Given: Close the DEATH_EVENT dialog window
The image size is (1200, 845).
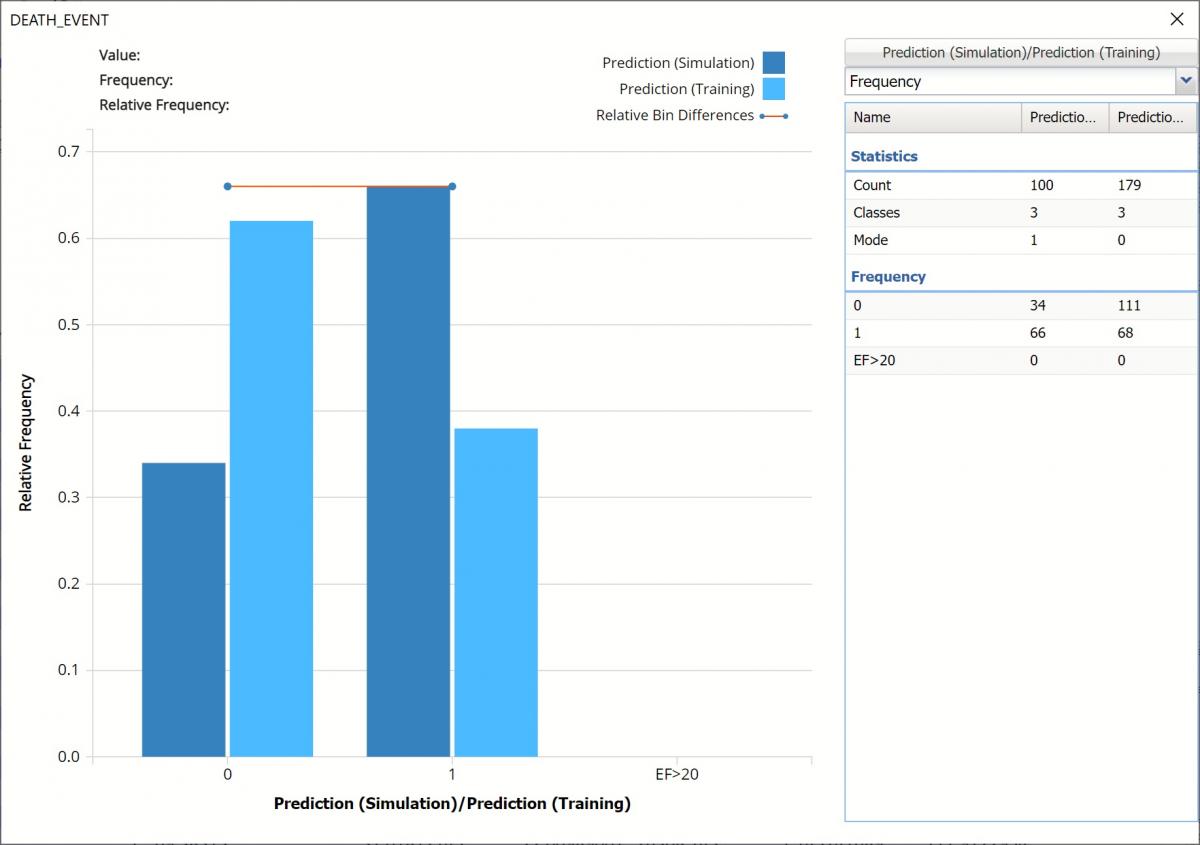Looking at the screenshot, I should coord(1176,19).
